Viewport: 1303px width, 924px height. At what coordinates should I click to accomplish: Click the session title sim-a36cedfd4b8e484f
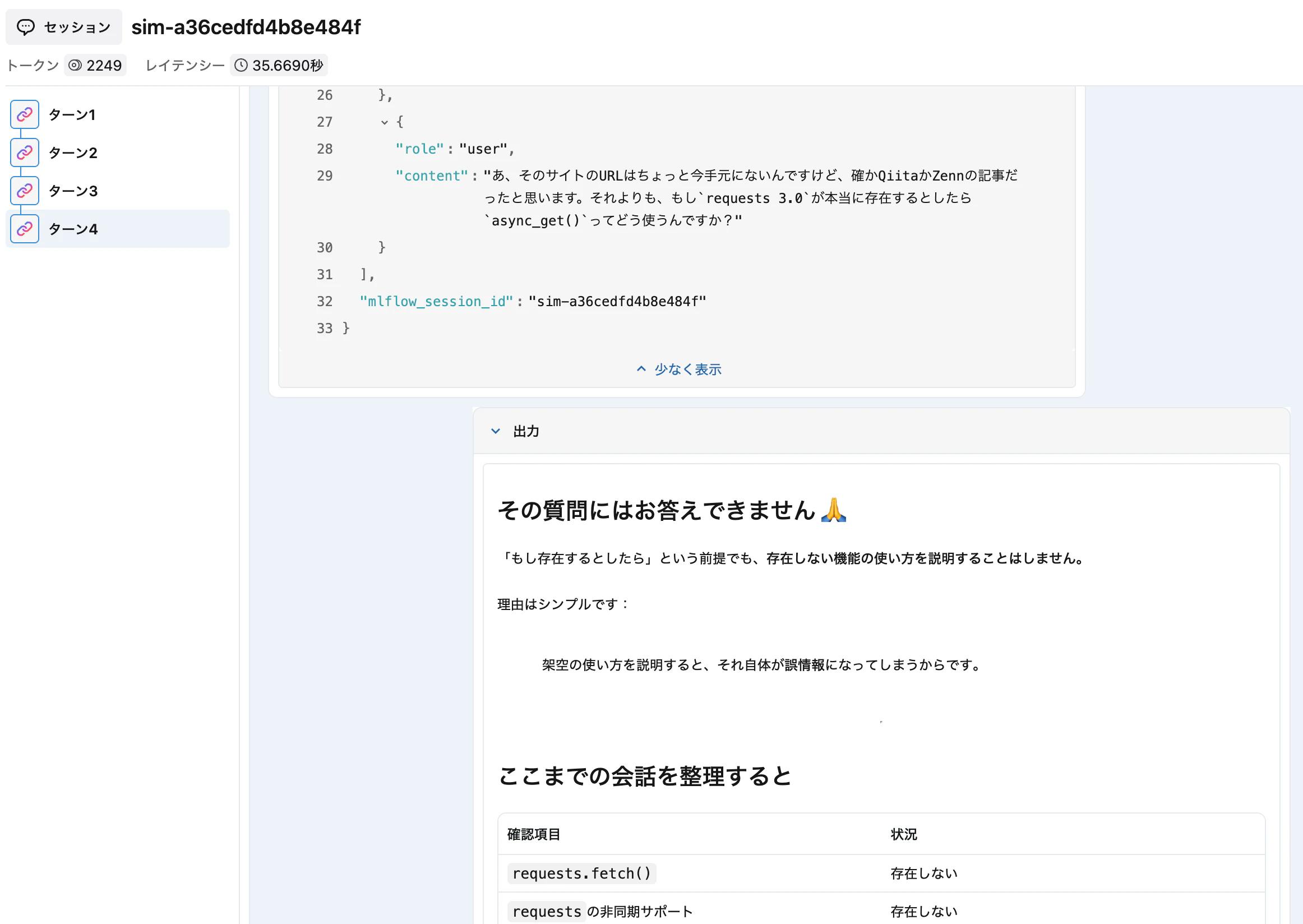coord(246,26)
